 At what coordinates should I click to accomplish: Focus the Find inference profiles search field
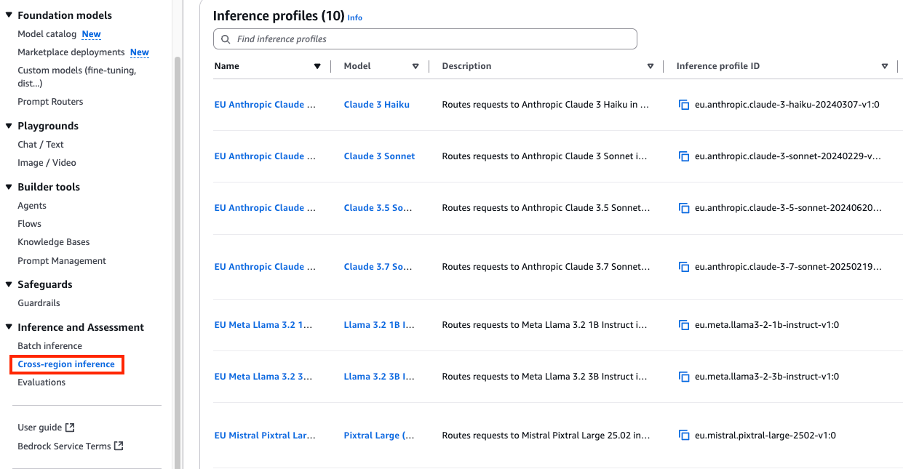425,39
